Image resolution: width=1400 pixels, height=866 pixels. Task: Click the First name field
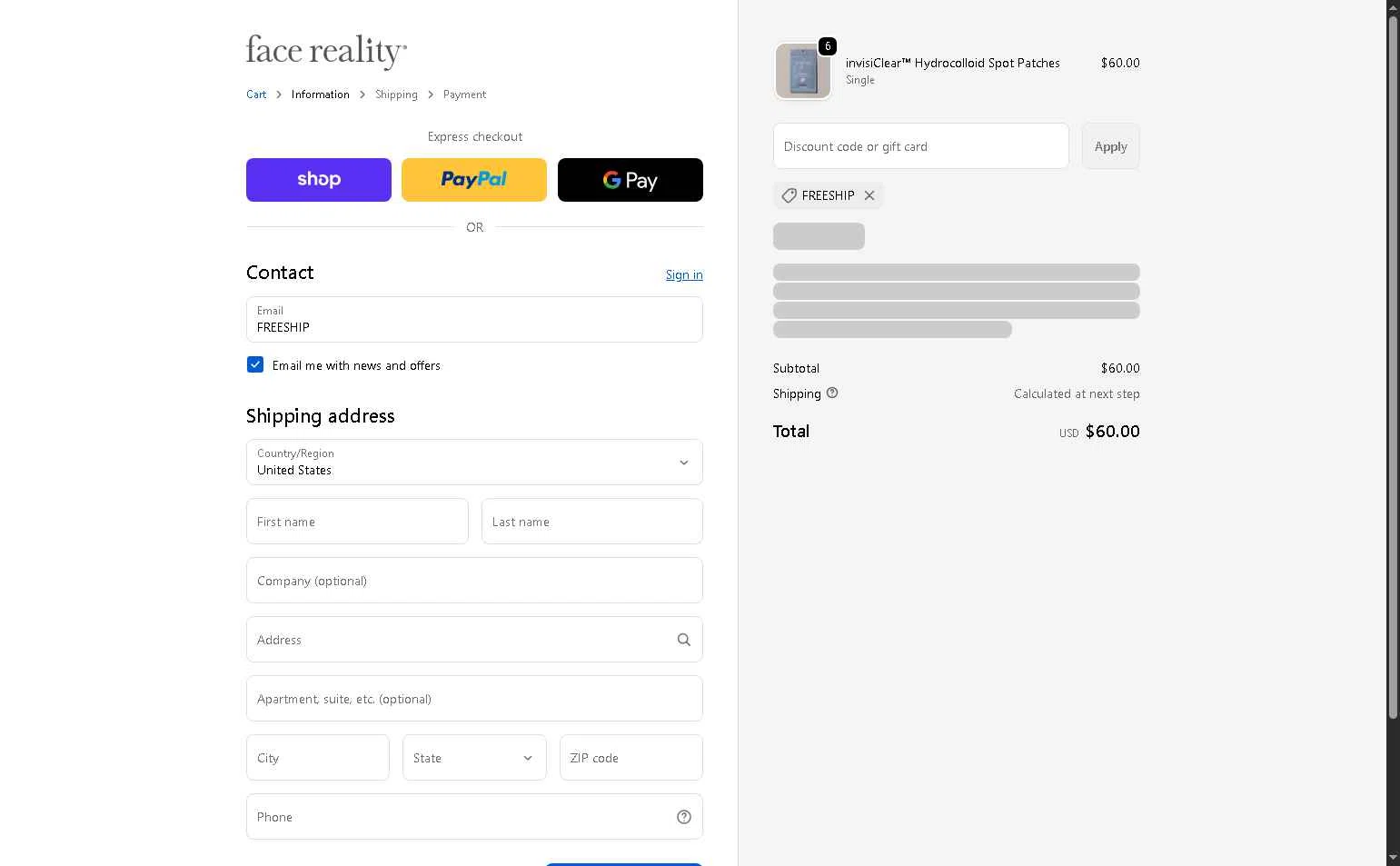click(x=357, y=522)
